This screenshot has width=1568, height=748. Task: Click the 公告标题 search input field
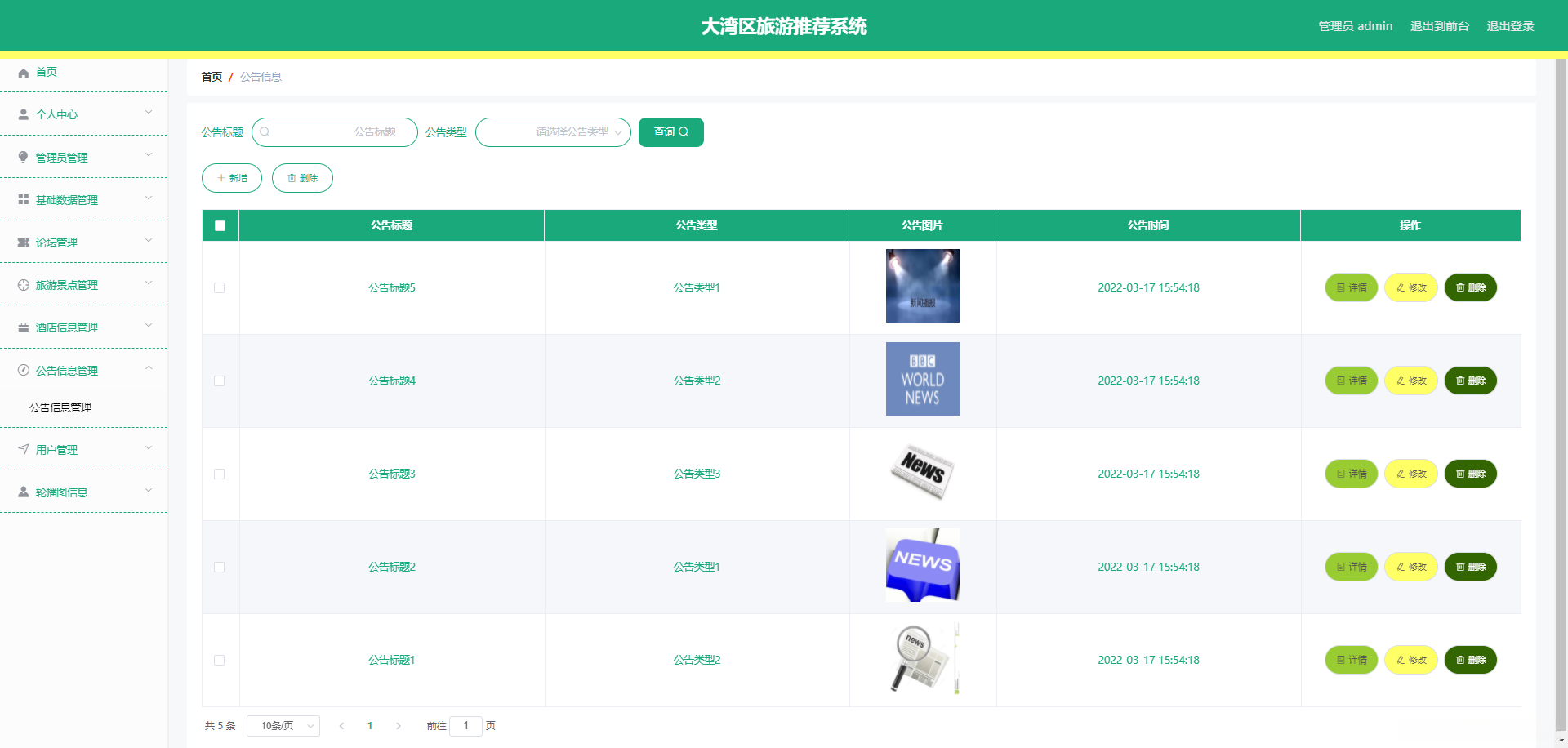pyautogui.click(x=335, y=132)
